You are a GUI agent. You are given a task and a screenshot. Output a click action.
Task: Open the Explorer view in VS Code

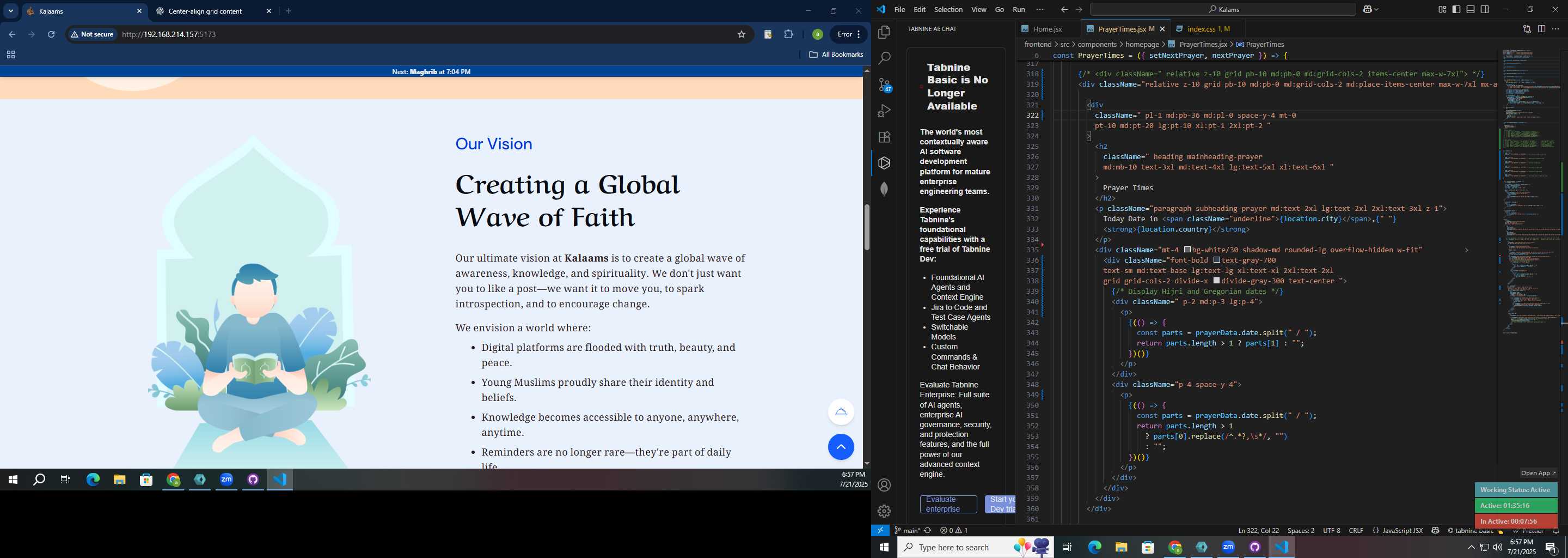pos(884,32)
